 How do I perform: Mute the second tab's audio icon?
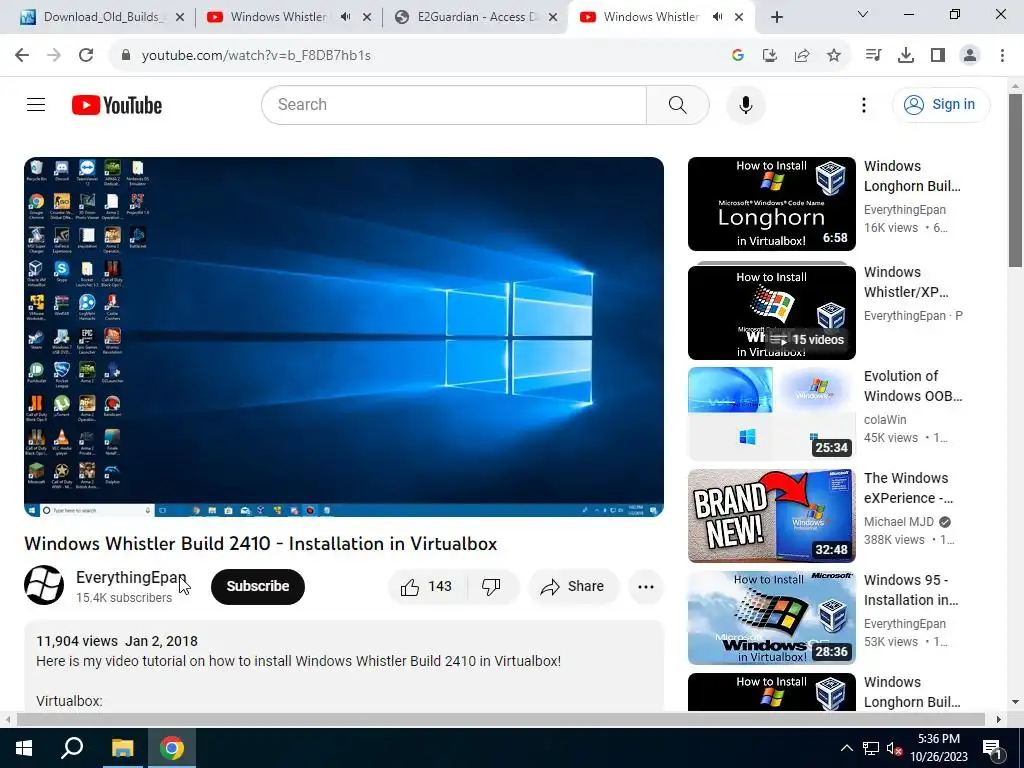(345, 17)
